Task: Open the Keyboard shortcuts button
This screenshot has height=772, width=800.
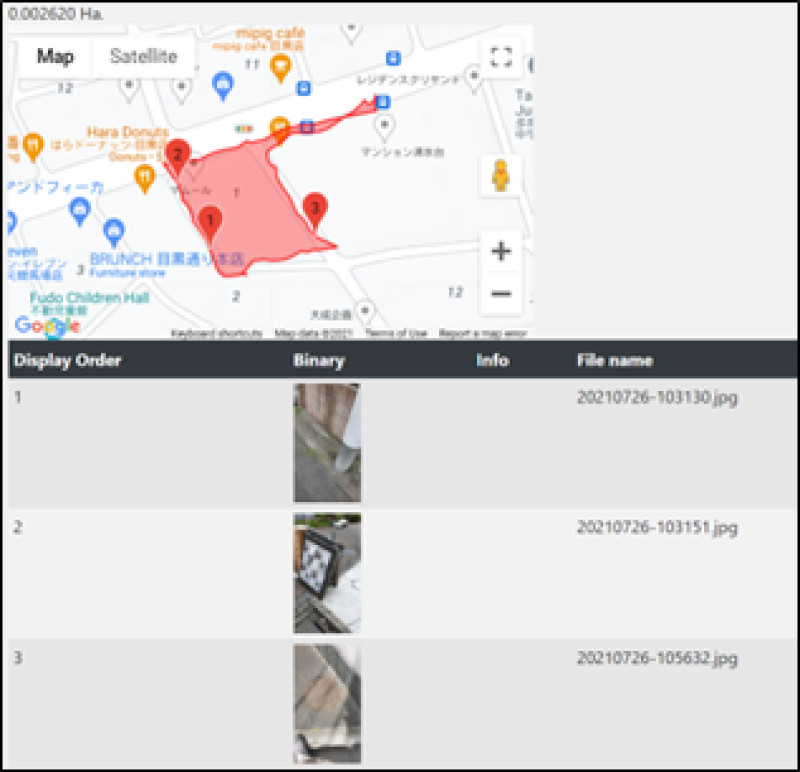Action: click(216, 333)
